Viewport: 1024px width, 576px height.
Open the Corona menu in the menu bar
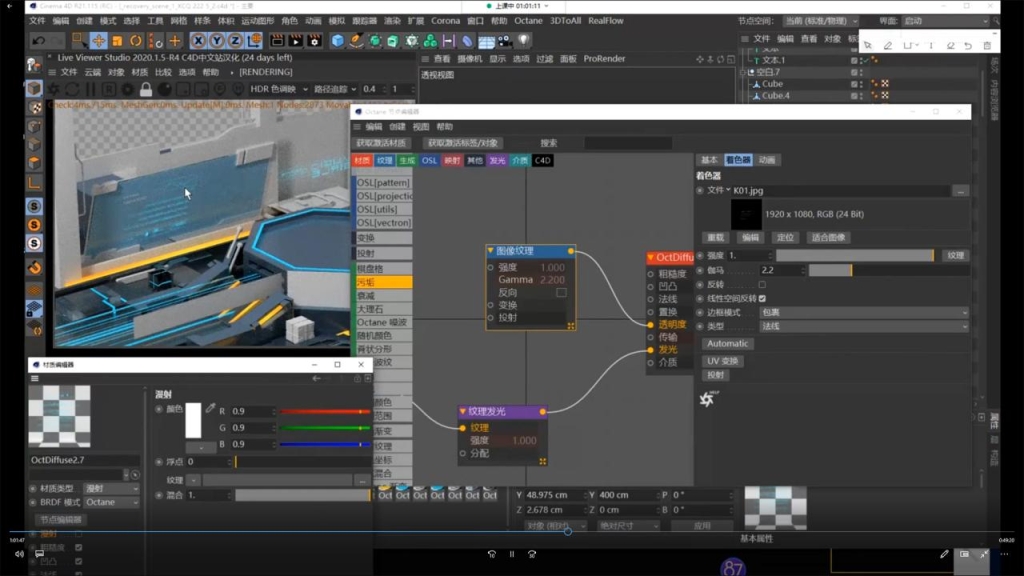pyautogui.click(x=444, y=20)
